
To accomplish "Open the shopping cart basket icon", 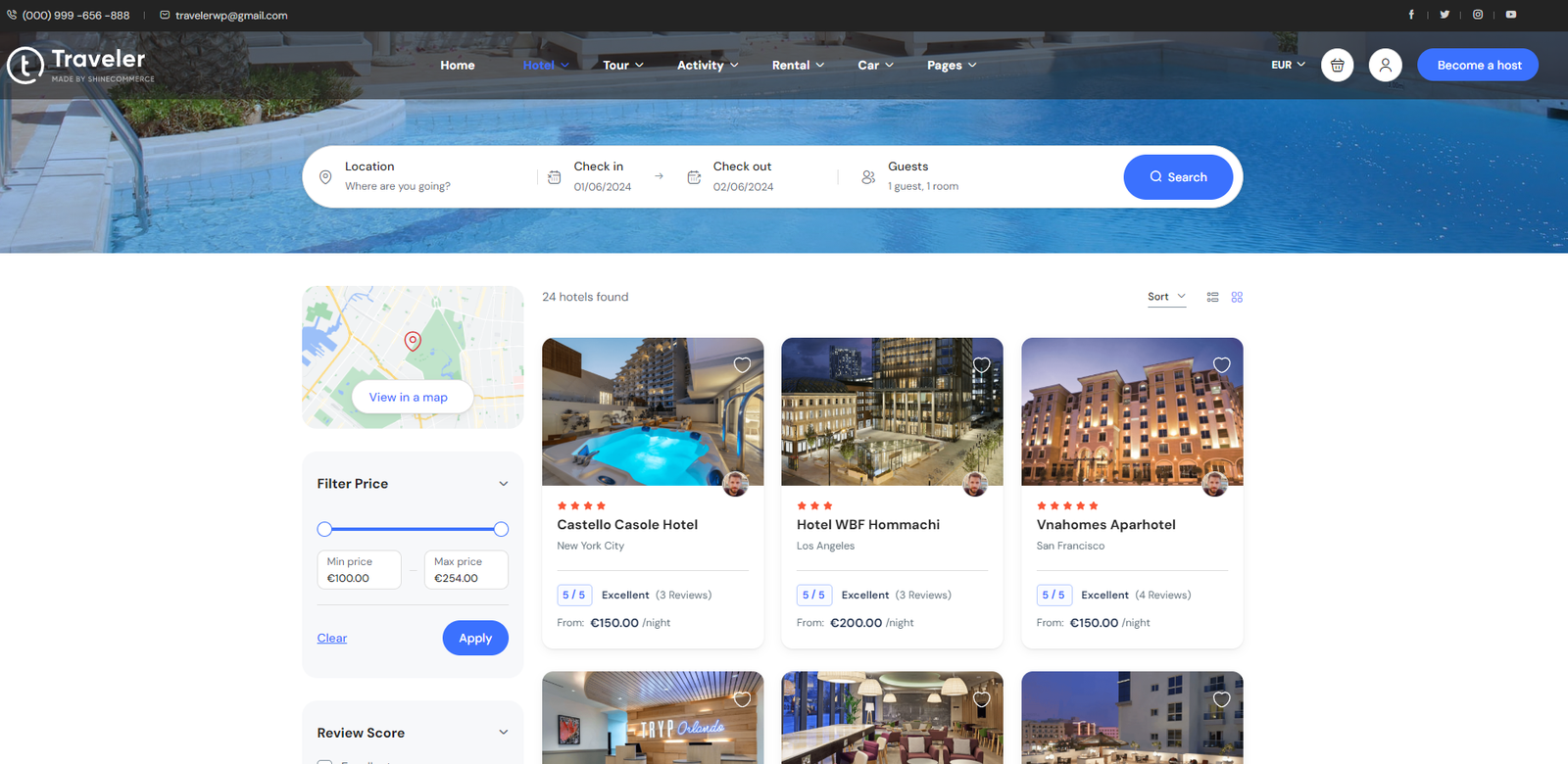I will (1337, 66).
